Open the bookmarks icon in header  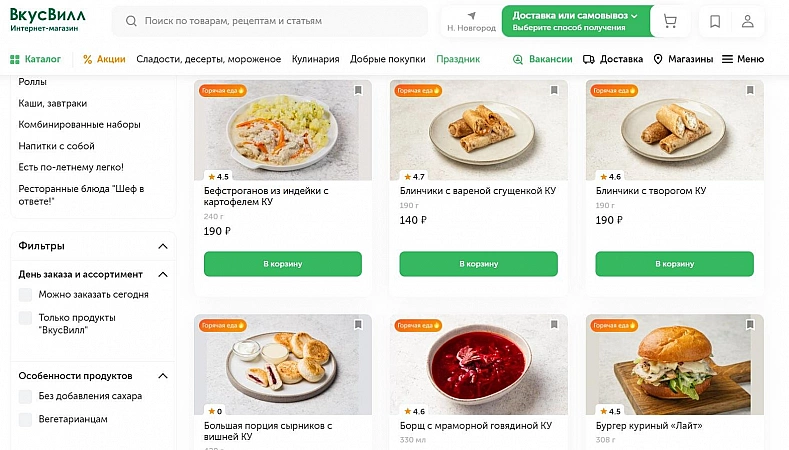coord(715,21)
